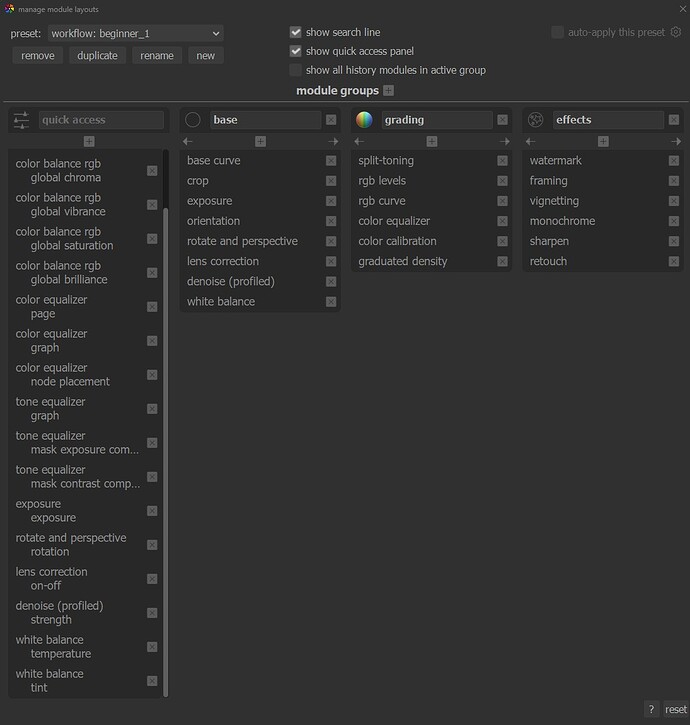Change the base group circle icon
This screenshot has width=690, height=725.
click(192, 120)
